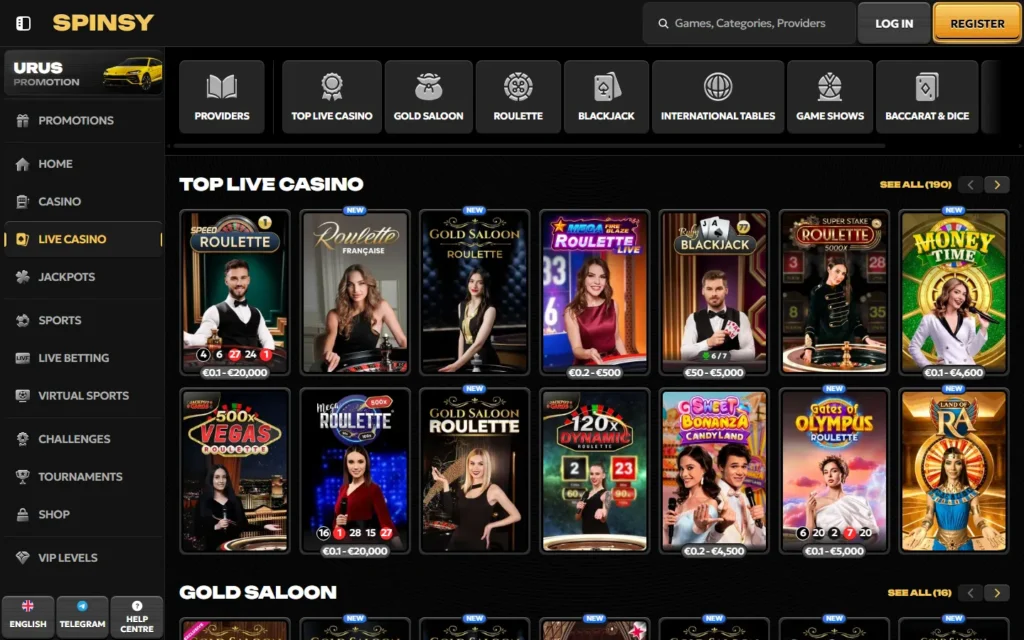The height and width of the screenshot is (640, 1024).
Task: Click the search magnifier icon
Action: click(663, 24)
